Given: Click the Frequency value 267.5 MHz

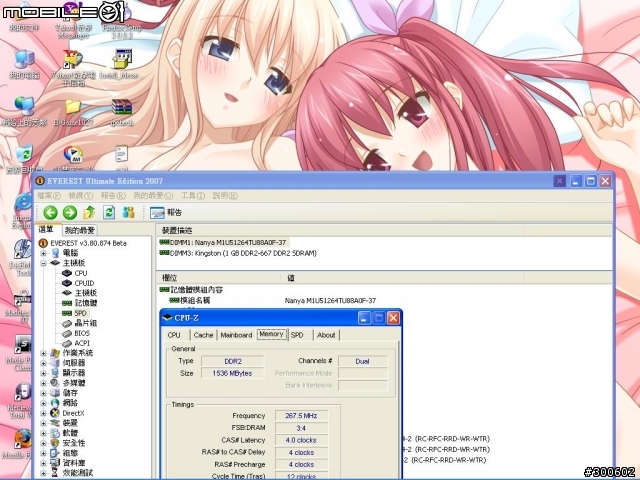Looking at the screenshot, I should [x=301, y=416].
